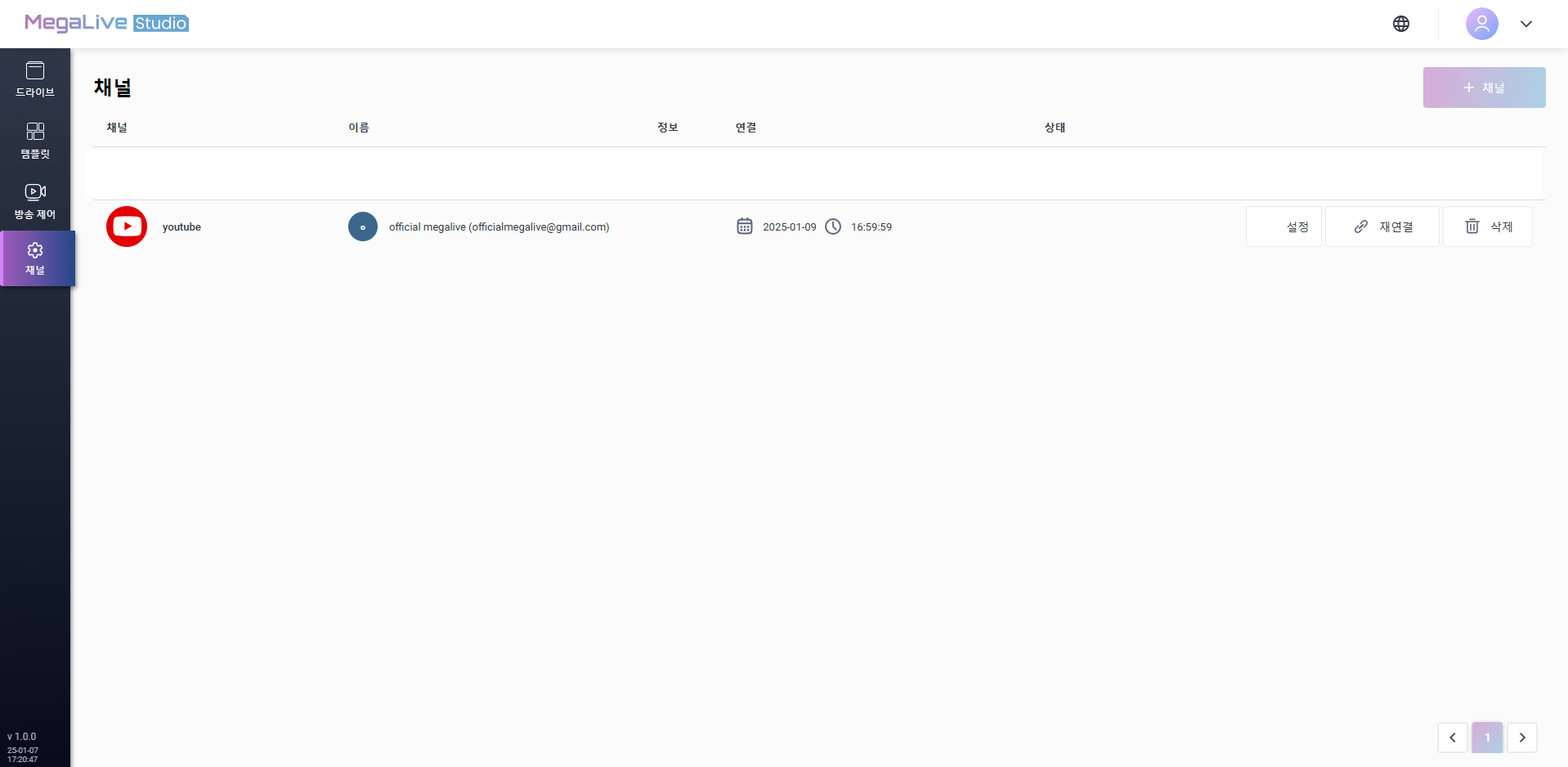Go to the previous page arrow
This screenshot has height=767, width=1568.
pos(1453,738)
